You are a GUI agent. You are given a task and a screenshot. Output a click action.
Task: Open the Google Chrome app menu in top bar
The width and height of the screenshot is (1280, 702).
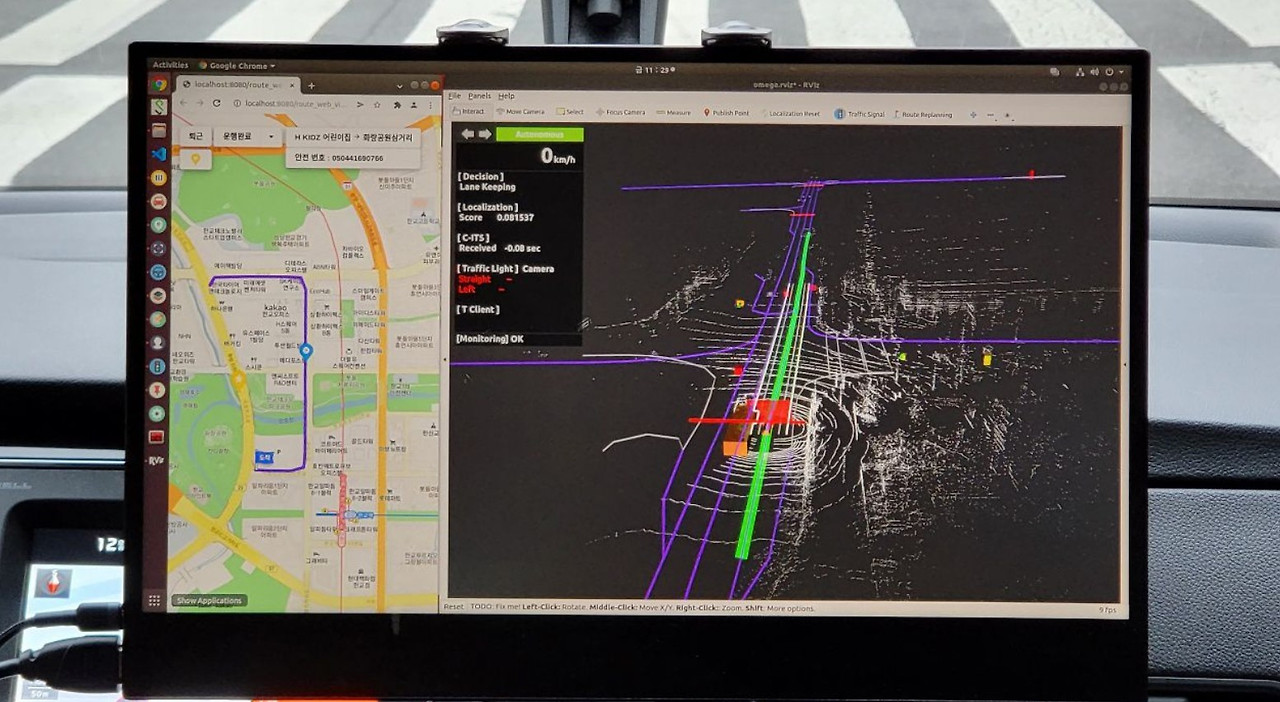pos(237,66)
